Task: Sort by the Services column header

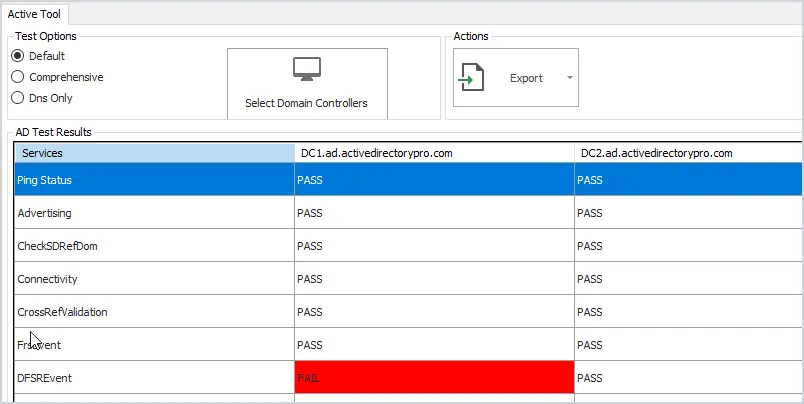Action: (155, 153)
